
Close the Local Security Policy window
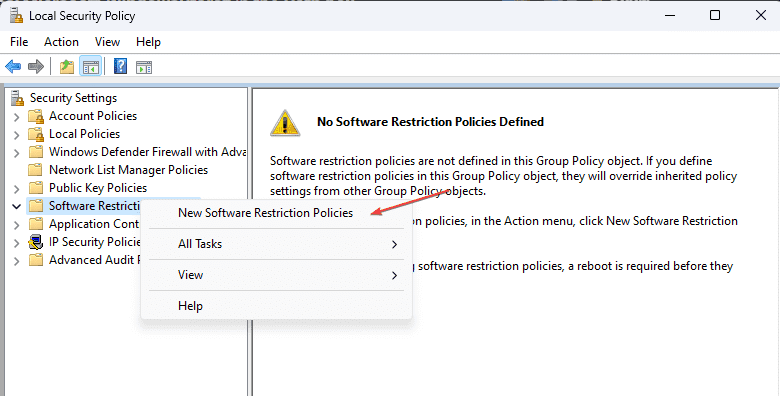click(x=761, y=15)
